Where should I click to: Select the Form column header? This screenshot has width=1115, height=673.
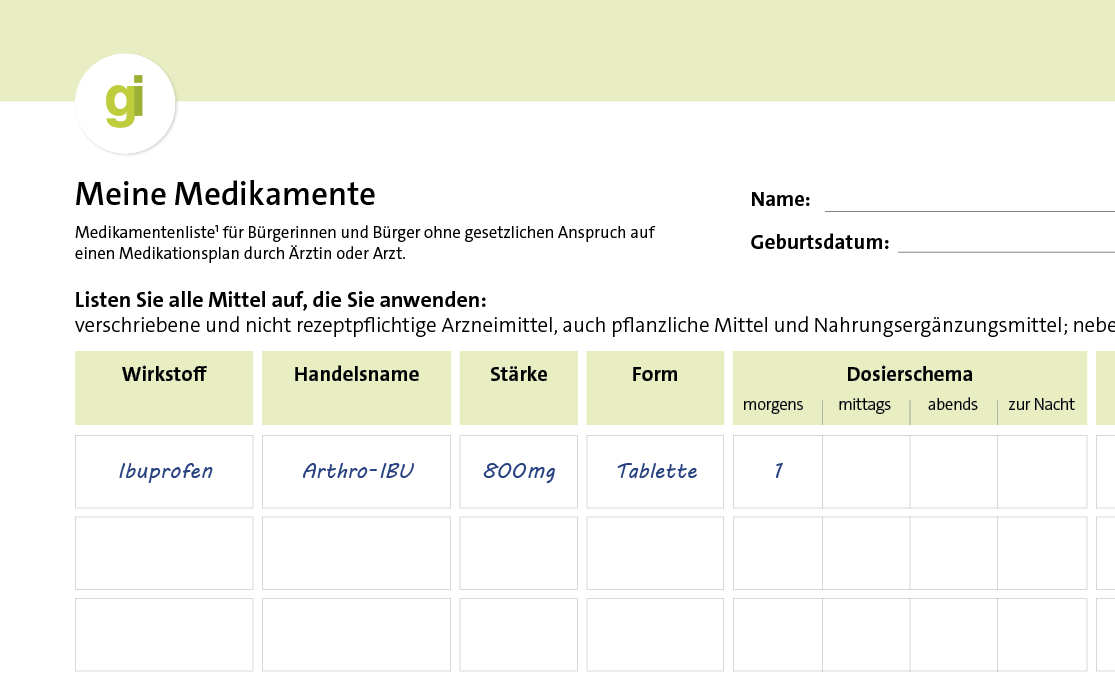pos(654,375)
